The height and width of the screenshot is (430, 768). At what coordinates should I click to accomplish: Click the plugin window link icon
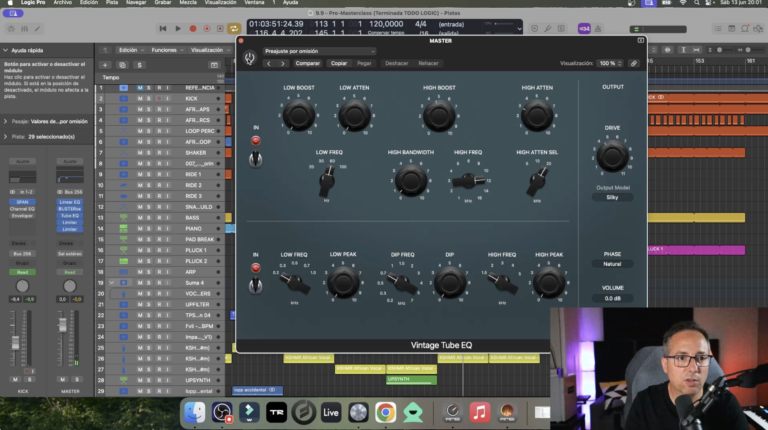pyautogui.click(x=634, y=63)
